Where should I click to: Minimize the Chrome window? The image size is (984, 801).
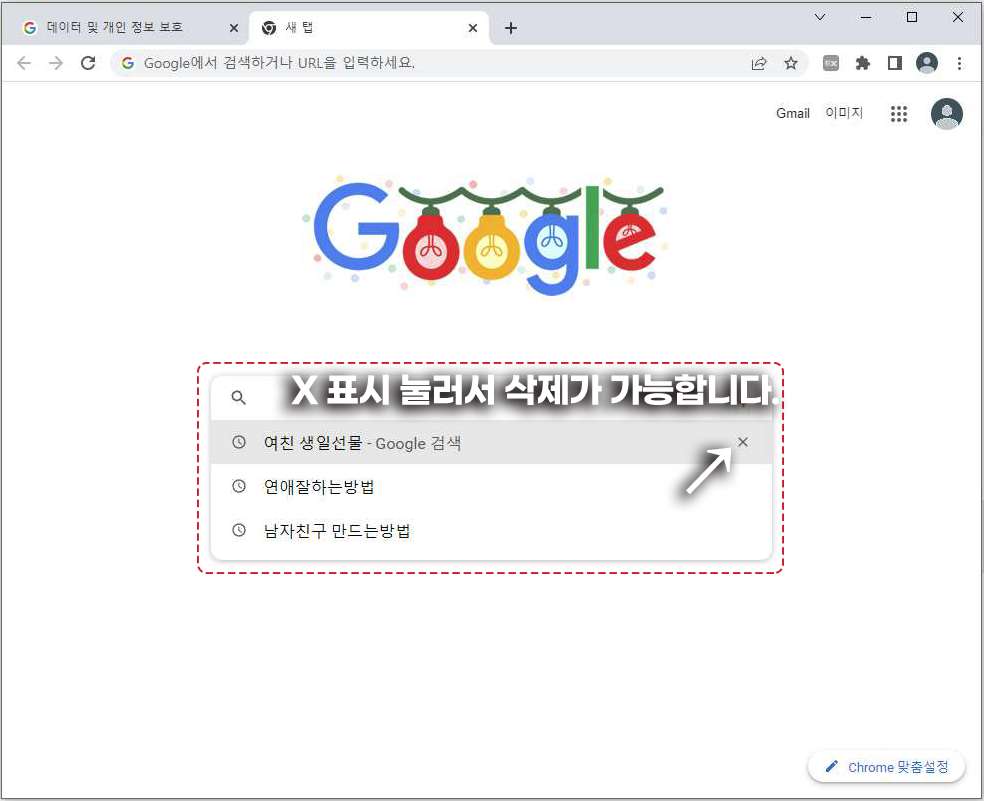866,18
